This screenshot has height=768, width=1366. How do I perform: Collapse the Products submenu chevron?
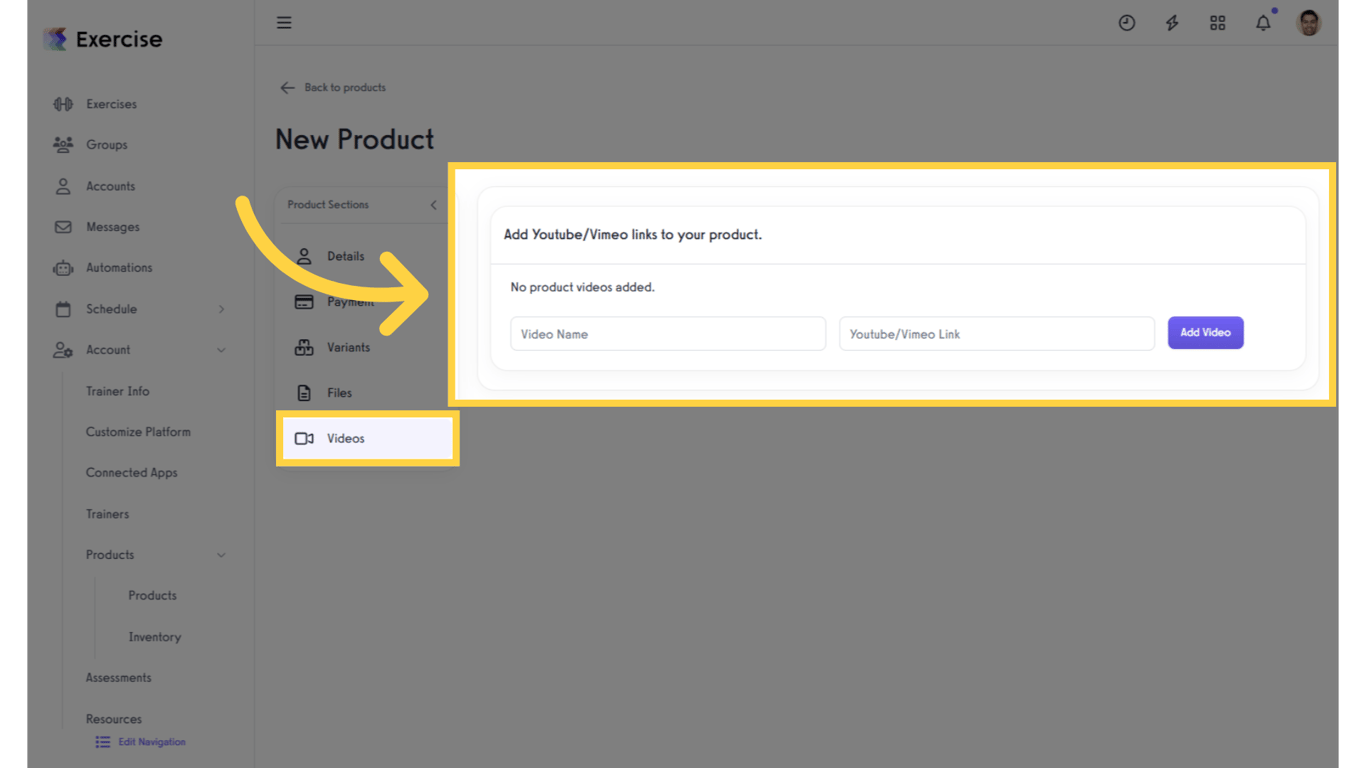click(x=221, y=555)
